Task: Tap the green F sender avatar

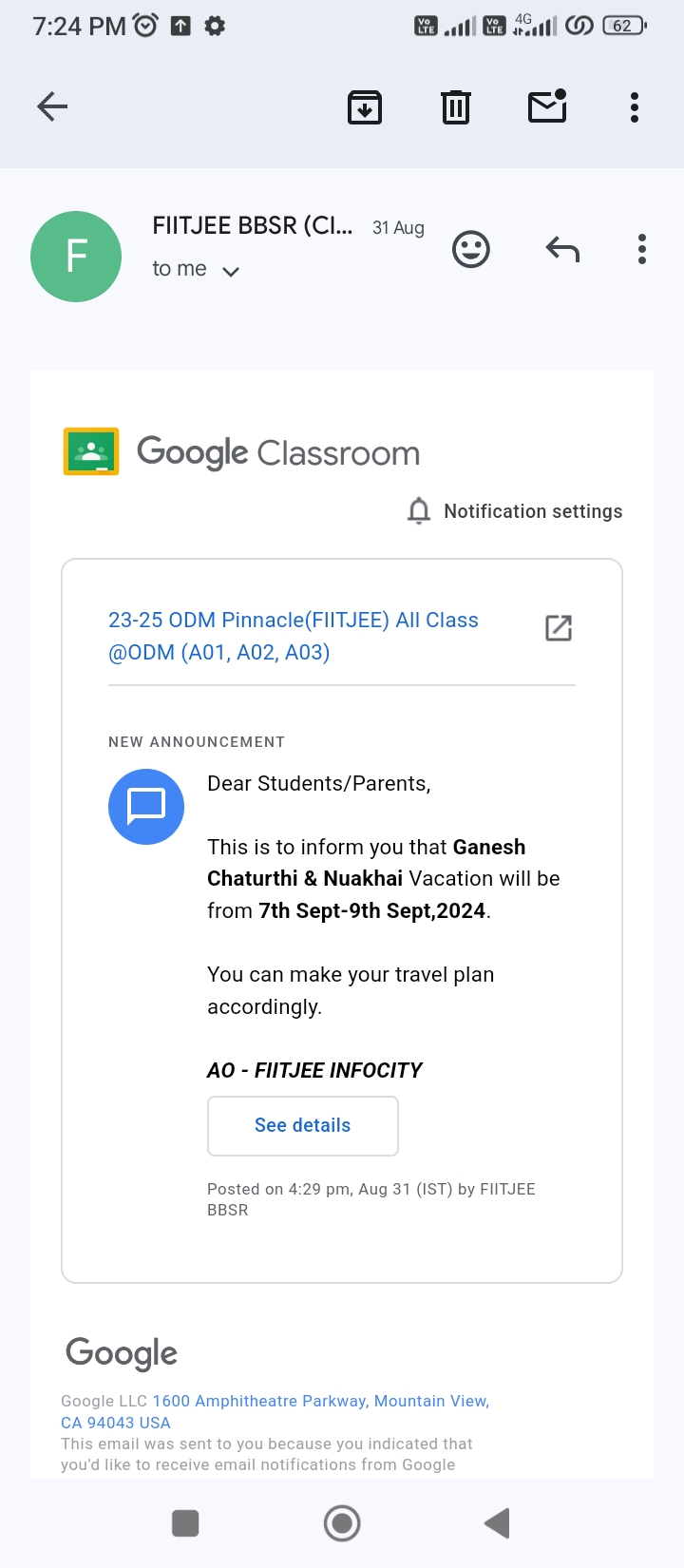Action: click(76, 257)
